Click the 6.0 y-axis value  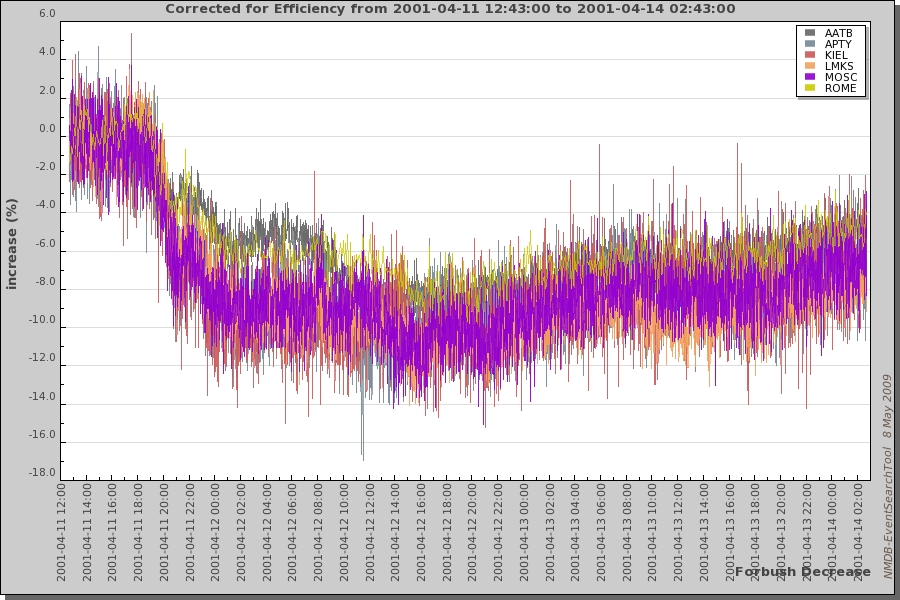point(48,13)
